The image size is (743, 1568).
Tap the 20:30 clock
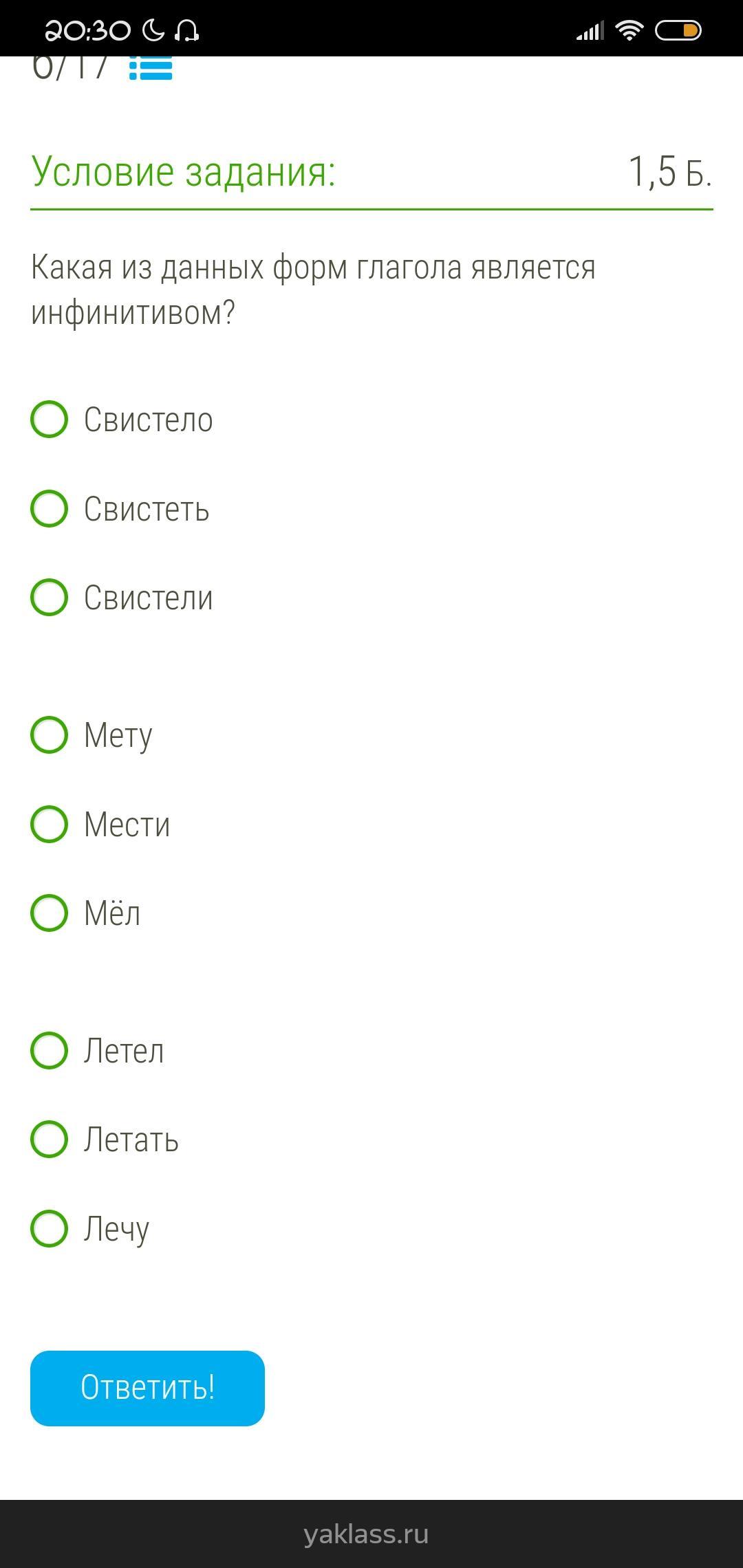tap(87, 31)
